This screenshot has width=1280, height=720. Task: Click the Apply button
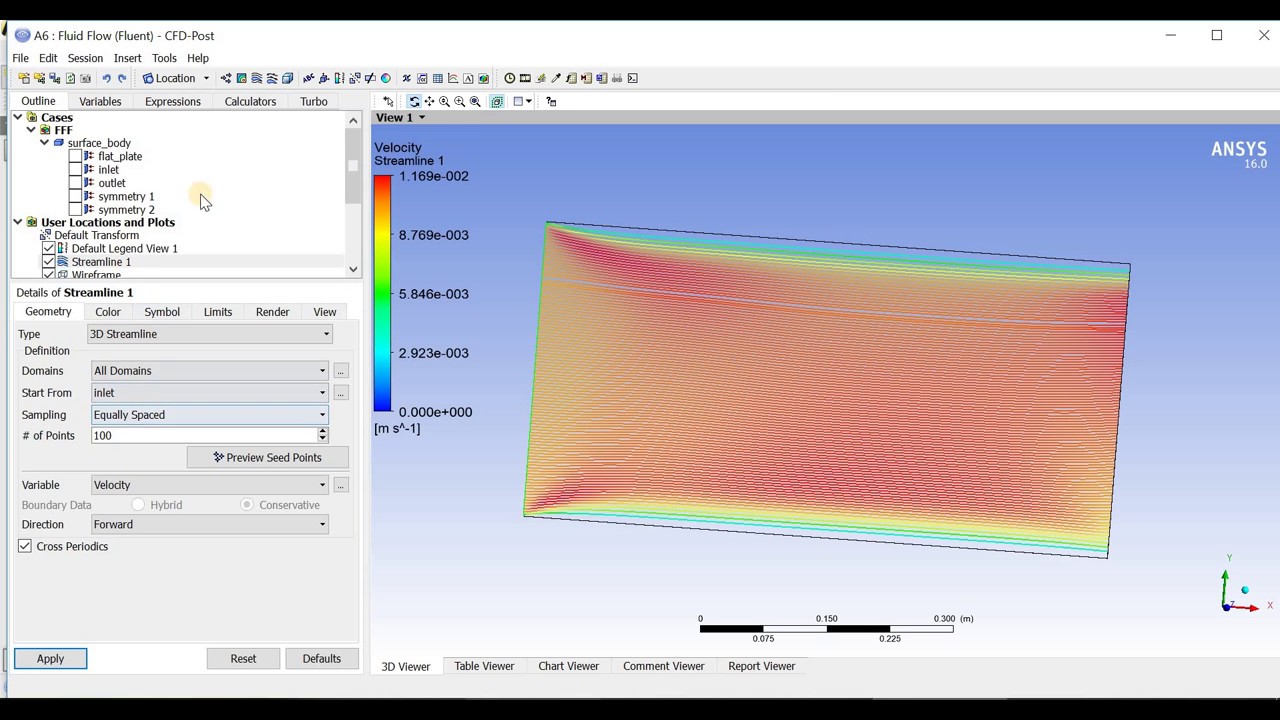coord(50,659)
